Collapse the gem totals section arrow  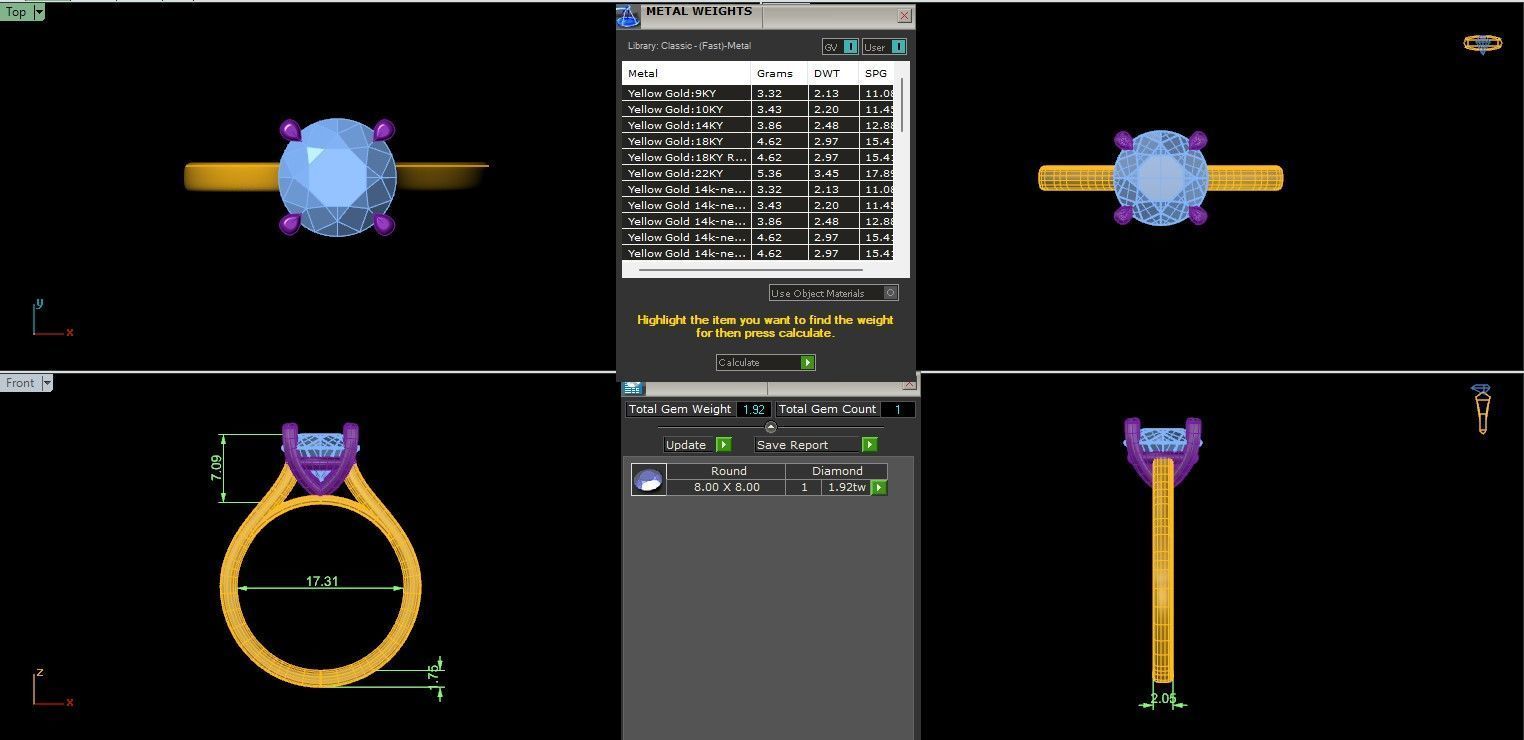pos(770,427)
